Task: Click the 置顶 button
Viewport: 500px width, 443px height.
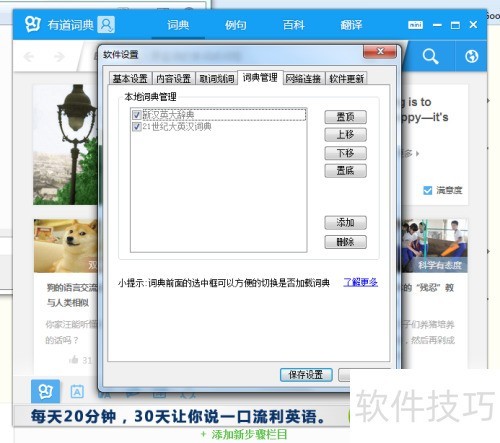Action: [345, 117]
